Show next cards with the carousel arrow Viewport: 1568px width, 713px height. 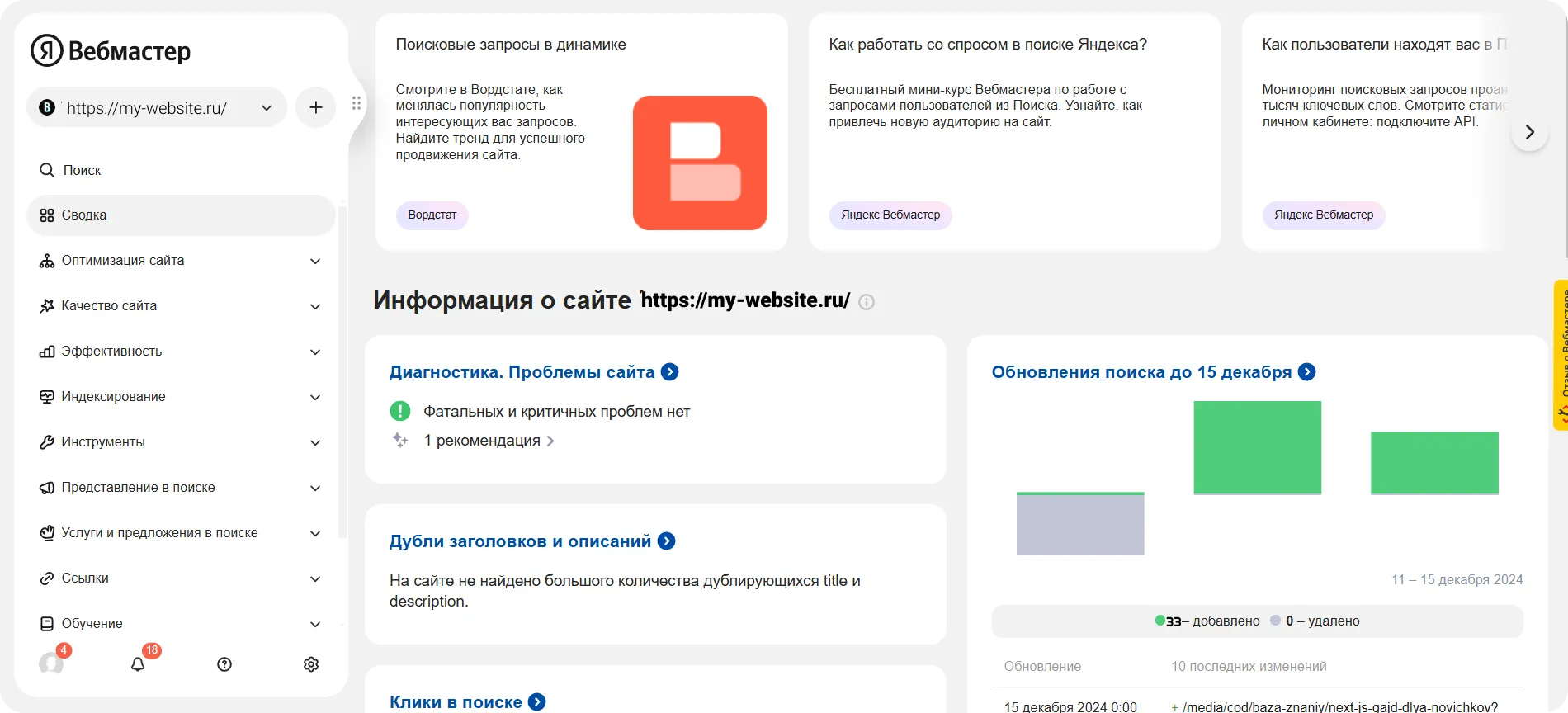(1529, 132)
